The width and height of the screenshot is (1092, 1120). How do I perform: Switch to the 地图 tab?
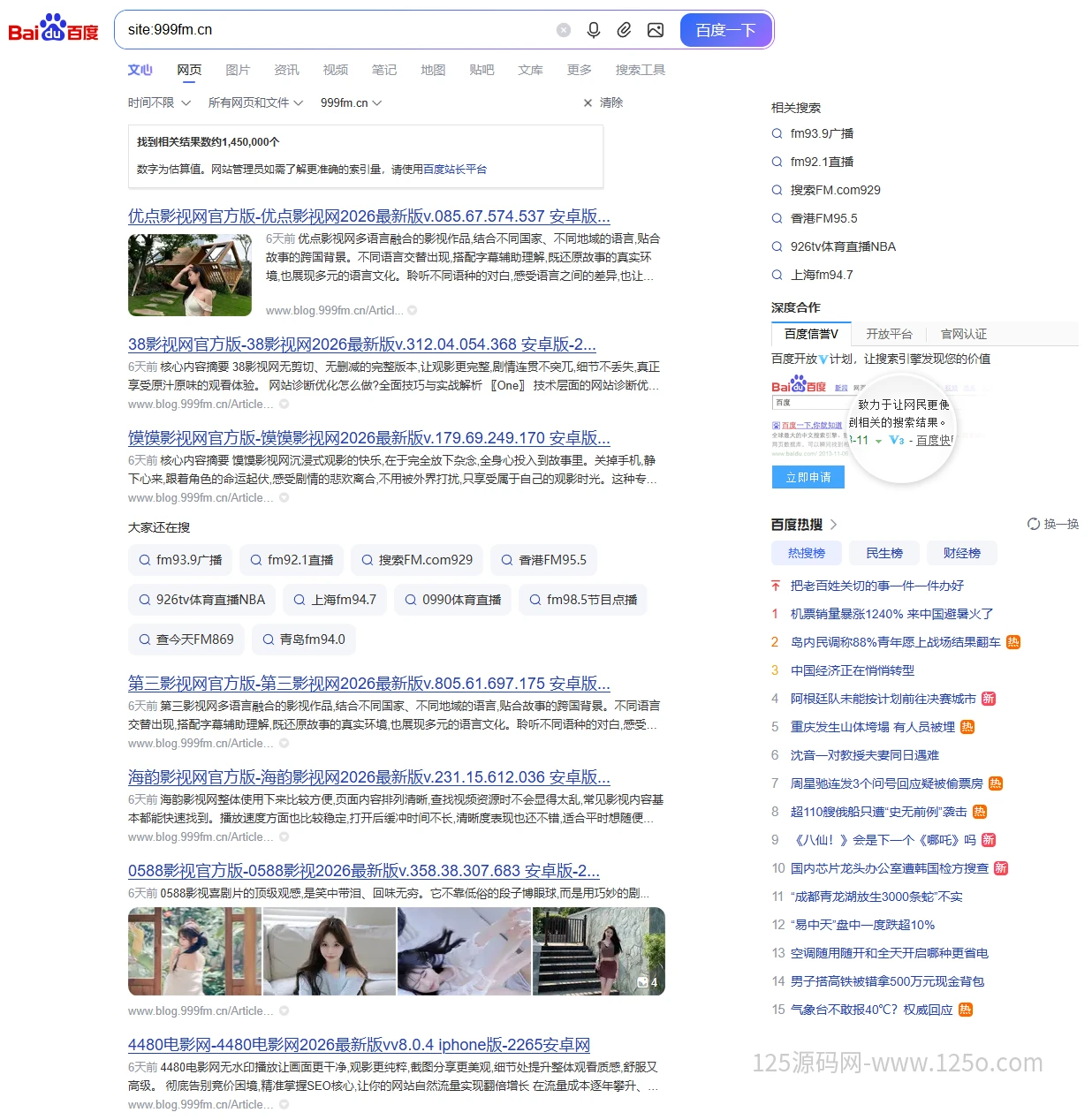click(433, 70)
